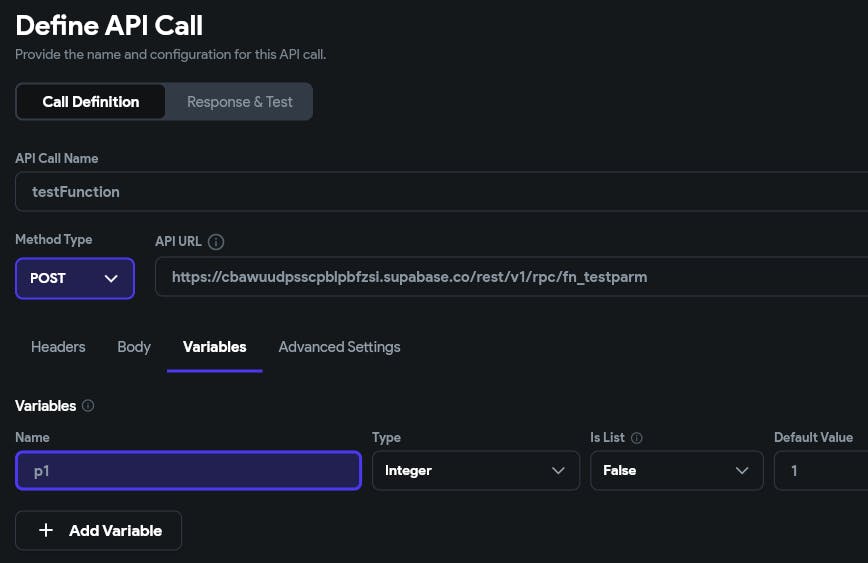
Task: Open the Body tab
Action: pos(134,347)
